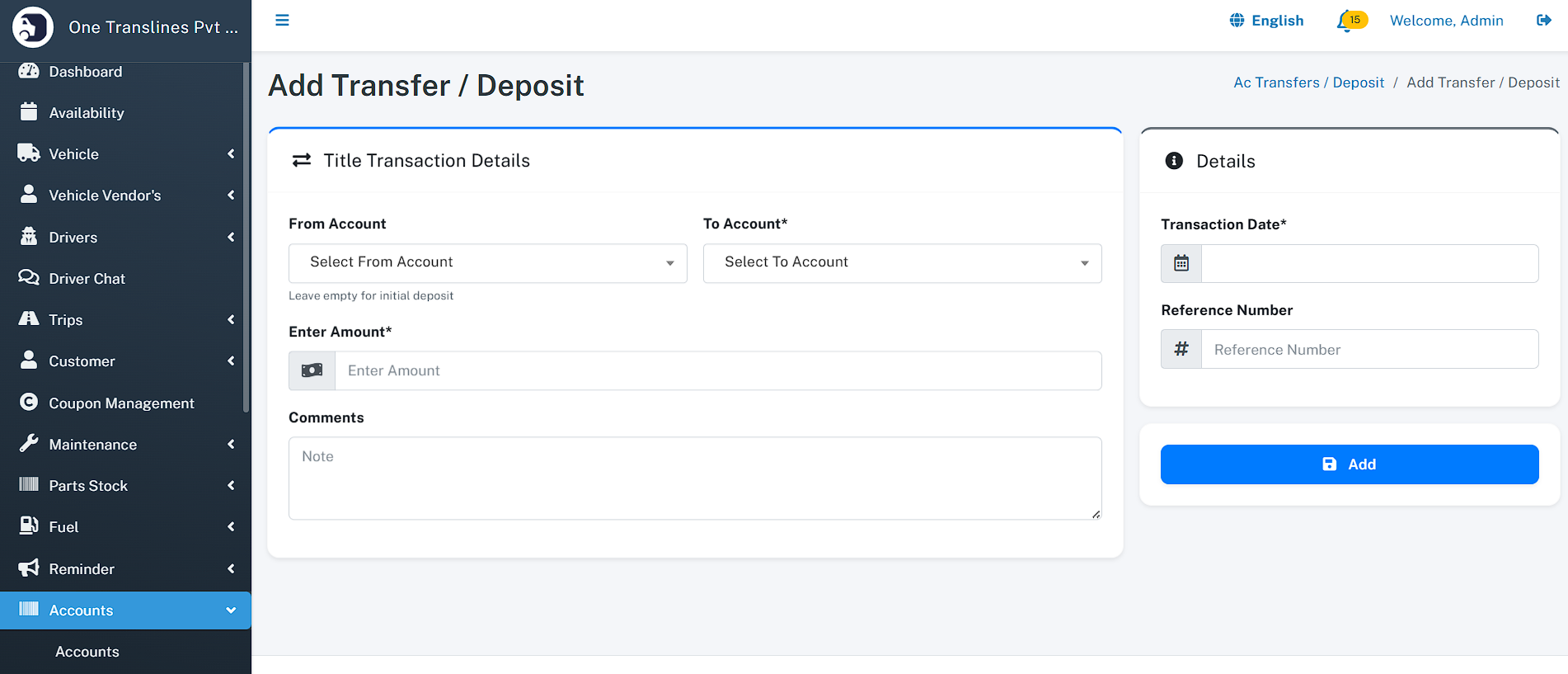Follow the Ac Transfers / Deposit breadcrumb link
This screenshot has height=674, width=1568.
click(1308, 82)
